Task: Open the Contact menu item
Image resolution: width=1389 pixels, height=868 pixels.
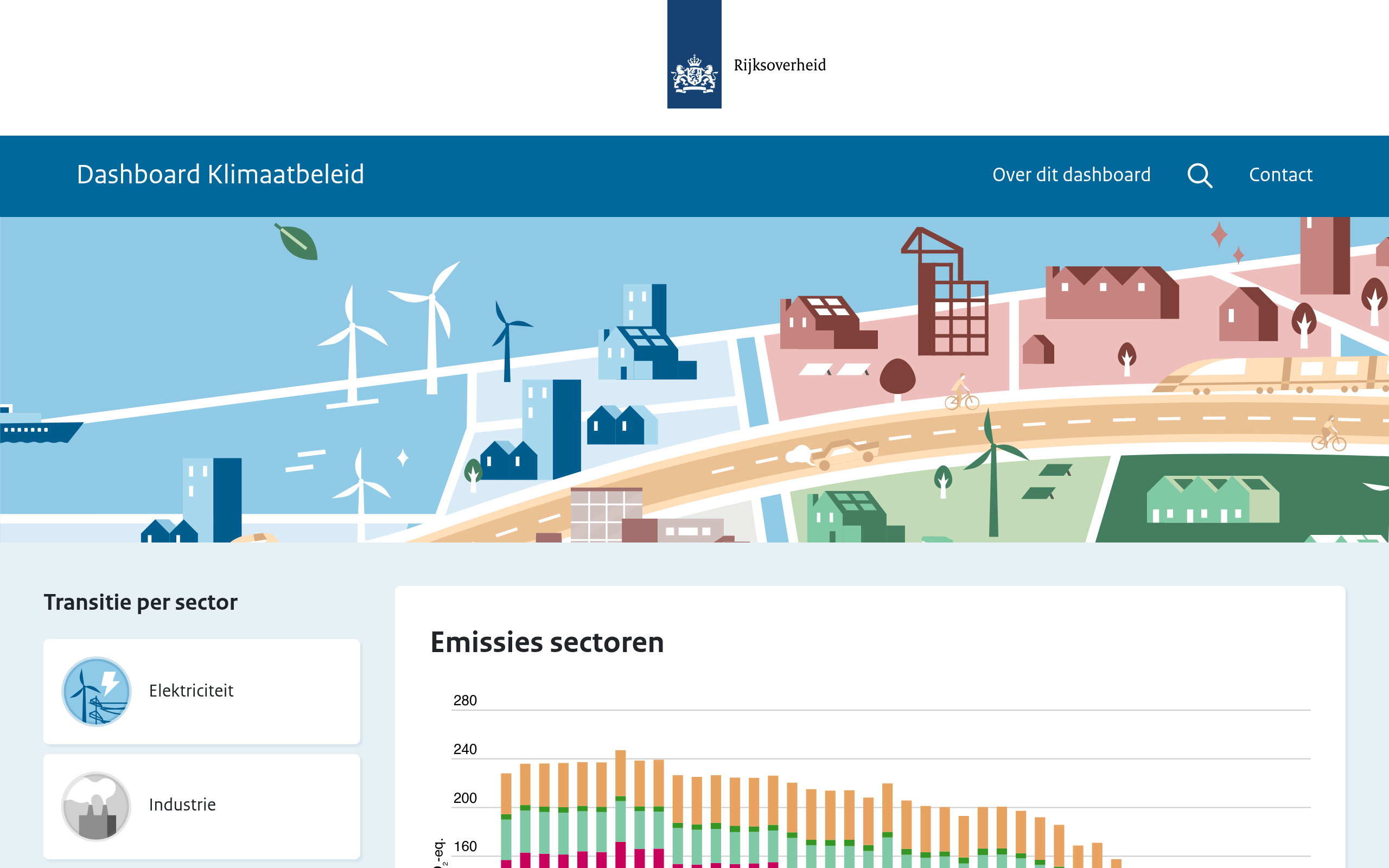Action: [1280, 175]
